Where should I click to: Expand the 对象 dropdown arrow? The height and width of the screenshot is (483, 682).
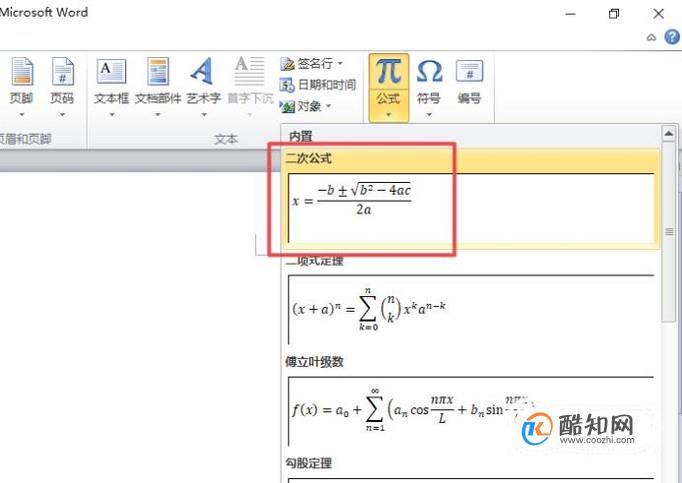click(328, 106)
